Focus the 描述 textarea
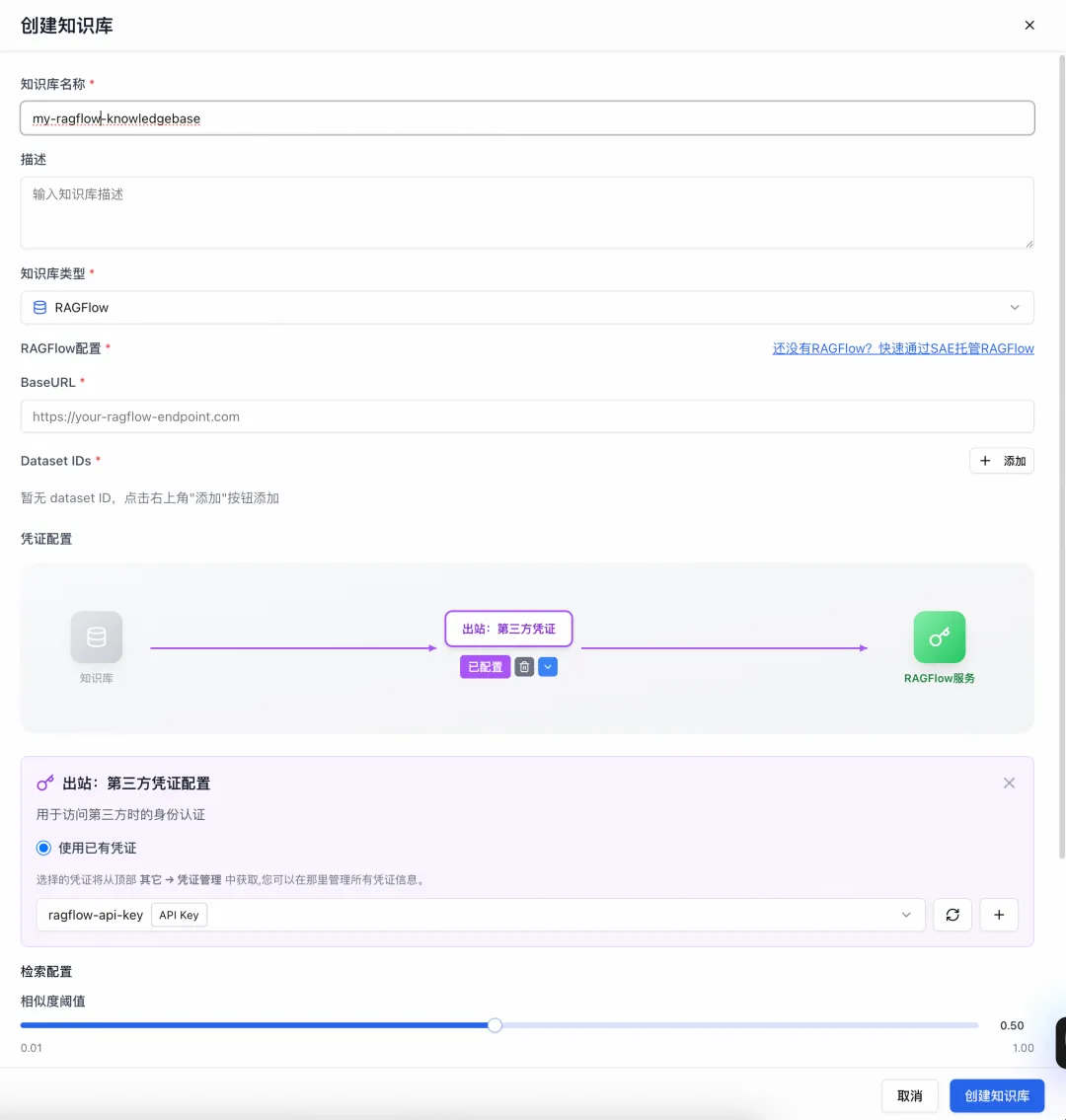 click(527, 213)
